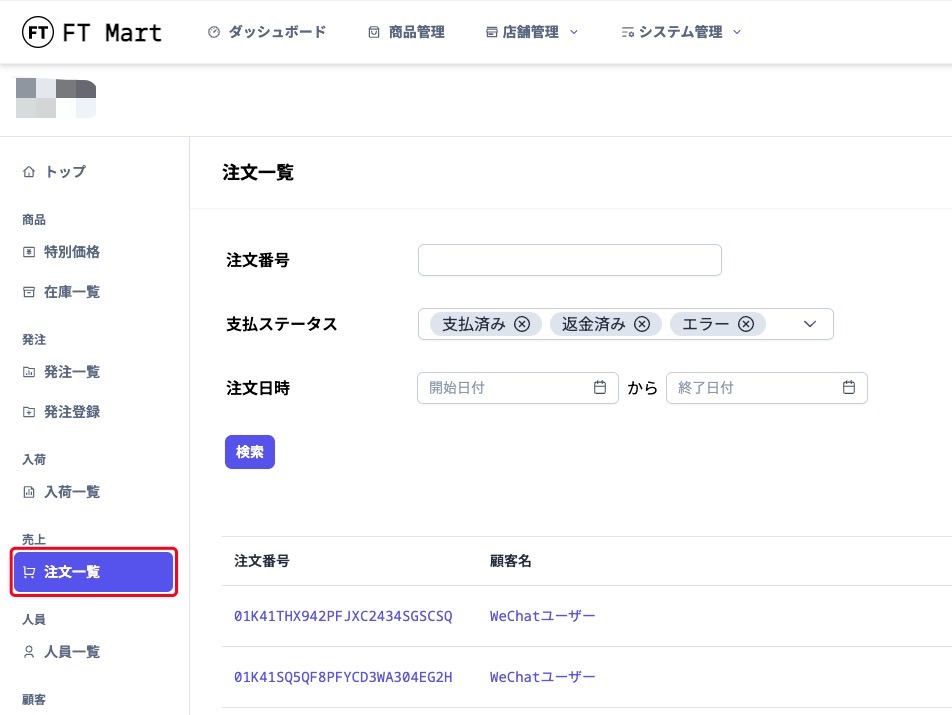Select トップ in the sidebar
Viewport: 952px width, 715px height.
(x=65, y=172)
